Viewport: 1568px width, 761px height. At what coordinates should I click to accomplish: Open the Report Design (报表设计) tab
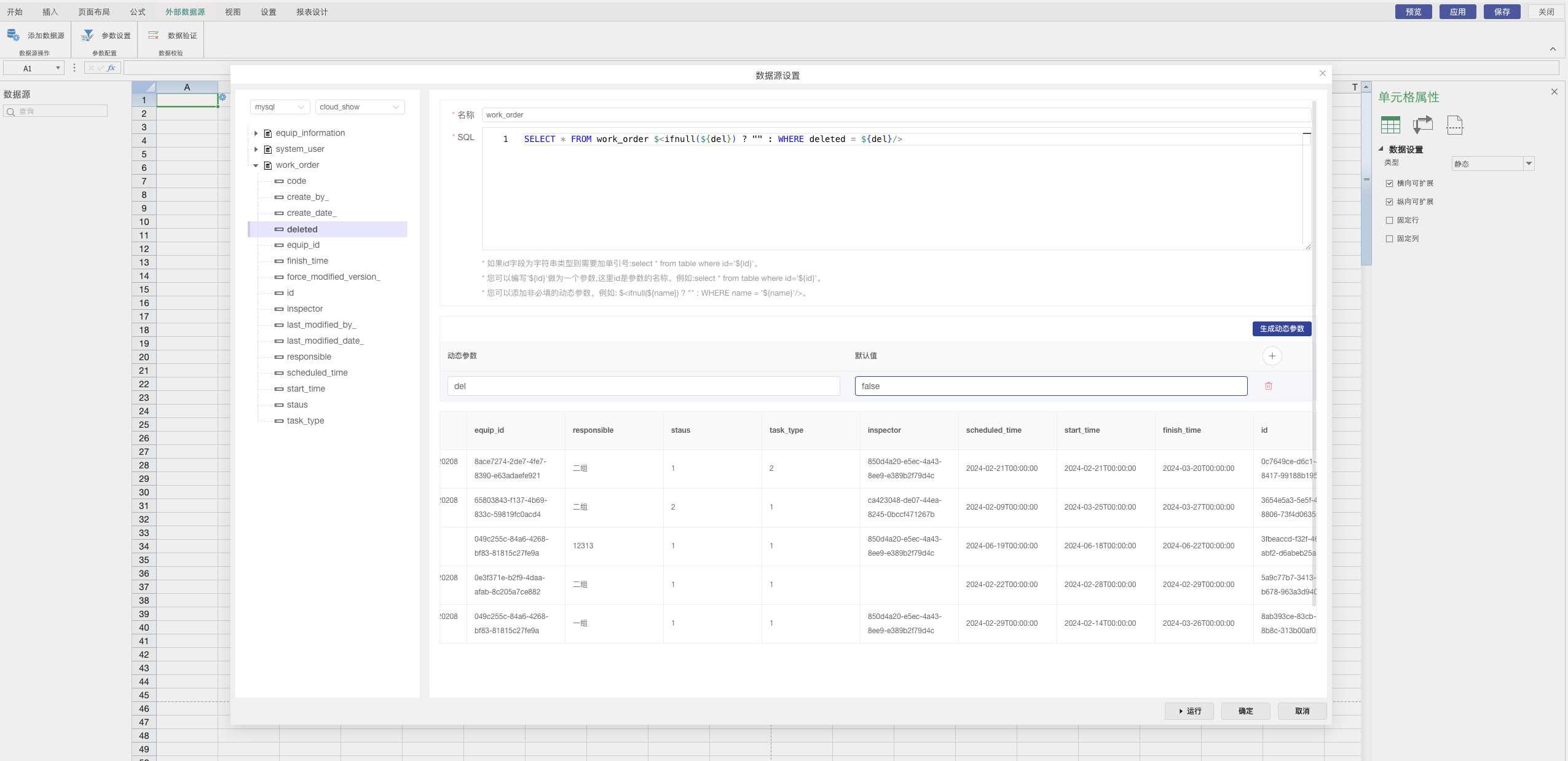pyautogui.click(x=312, y=12)
